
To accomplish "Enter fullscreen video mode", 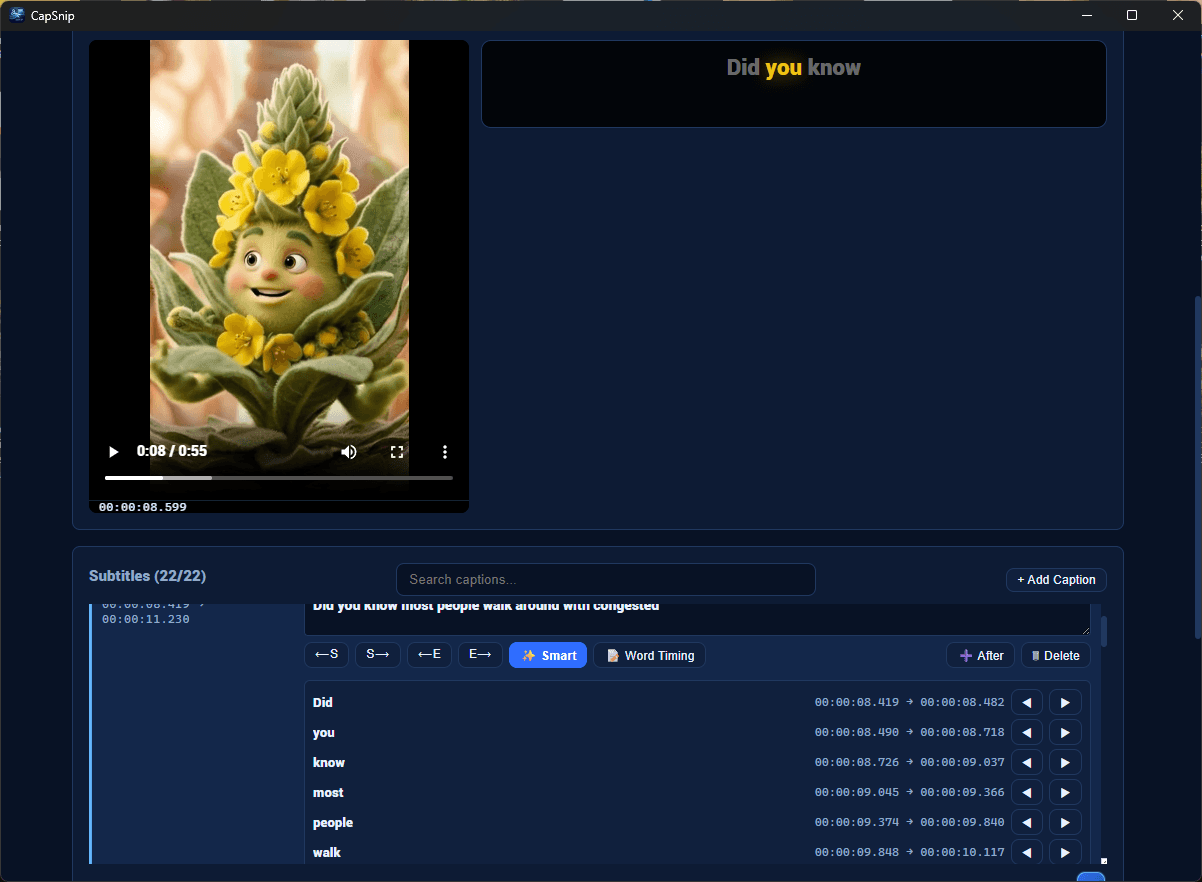I will click(397, 452).
